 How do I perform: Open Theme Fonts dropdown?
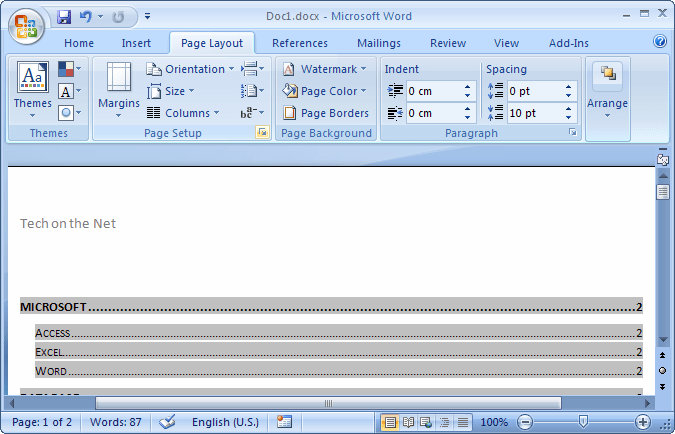tap(69, 91)
